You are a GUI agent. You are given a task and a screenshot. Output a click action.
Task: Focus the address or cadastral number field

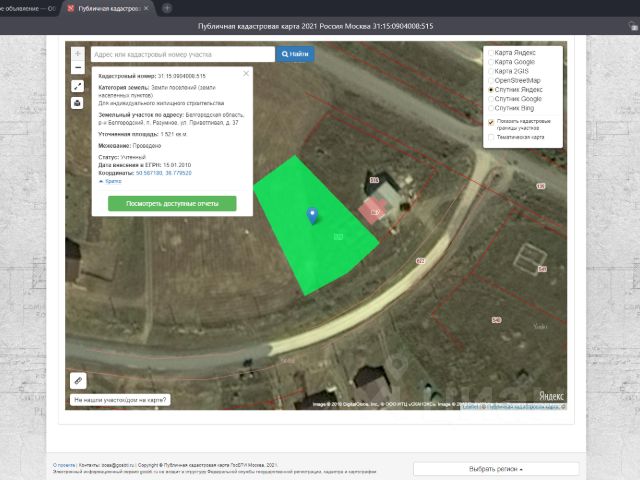tap(180, 53)
